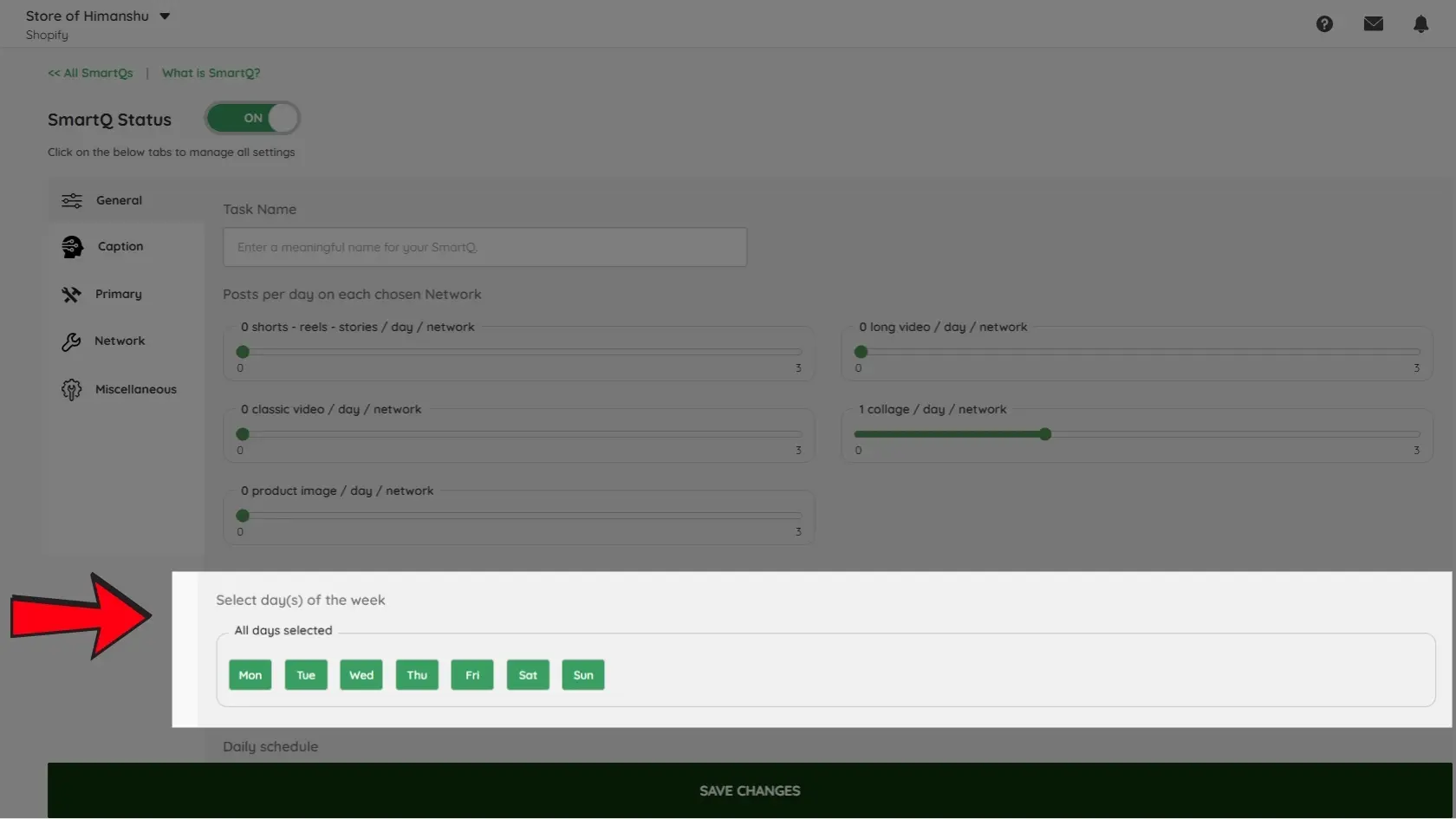Open the What is SmartQ? link
Image resolution: width=1456 pixels, height=819 pixels.
pos(211,73)
